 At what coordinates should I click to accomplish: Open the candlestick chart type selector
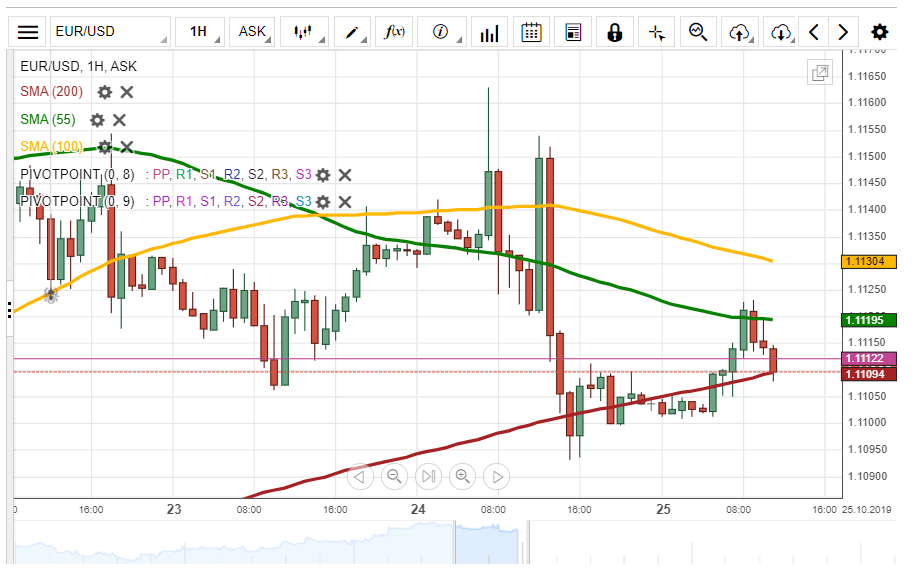[x=304, y=31]
